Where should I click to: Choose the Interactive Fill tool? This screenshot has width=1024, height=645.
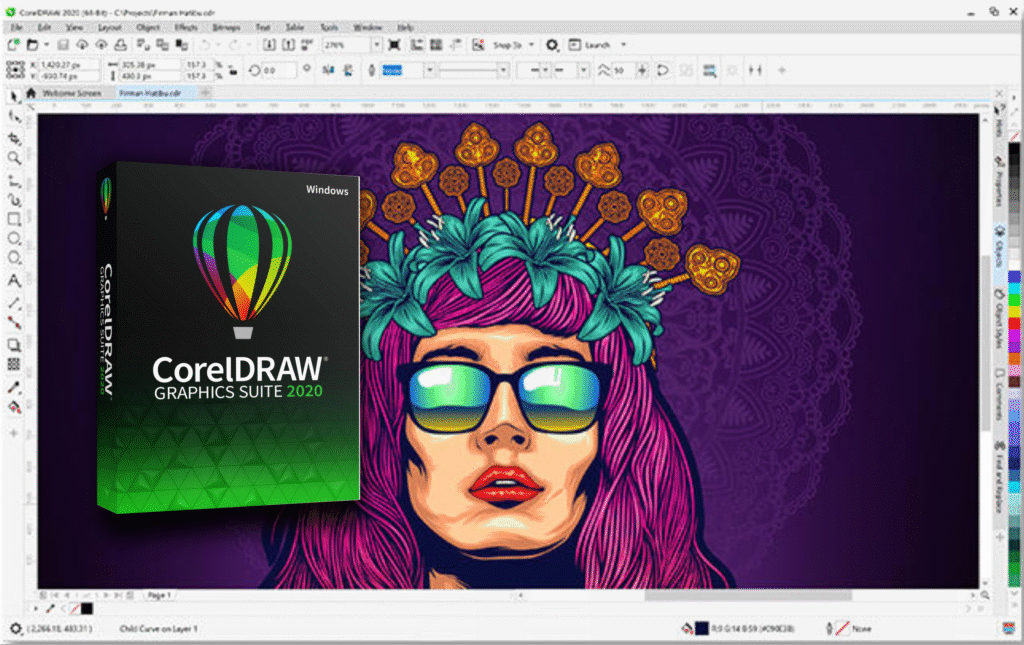14,408
